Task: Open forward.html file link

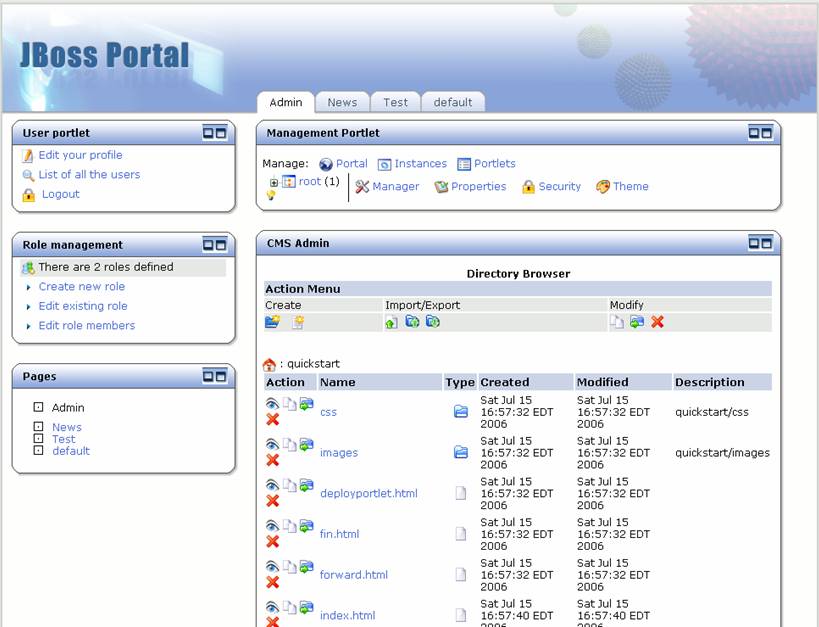Action: [x=354, y=575]
